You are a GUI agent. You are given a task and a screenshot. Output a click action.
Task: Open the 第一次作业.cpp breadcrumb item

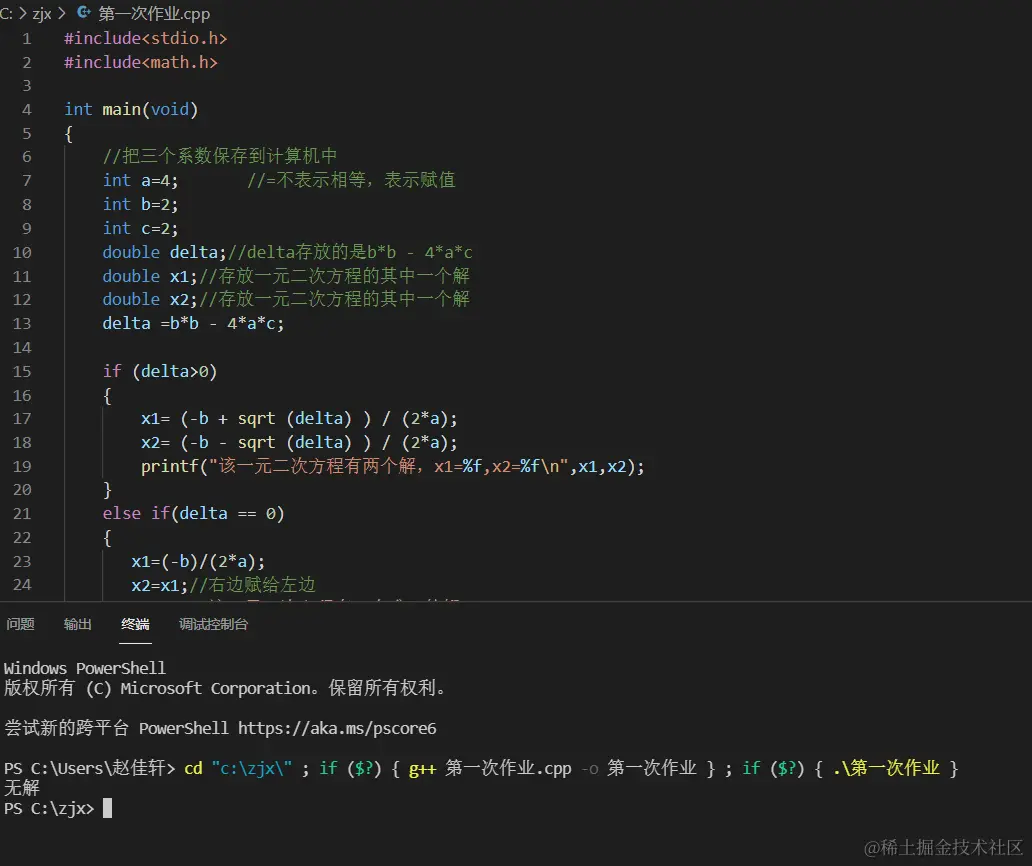click(154, 13)
